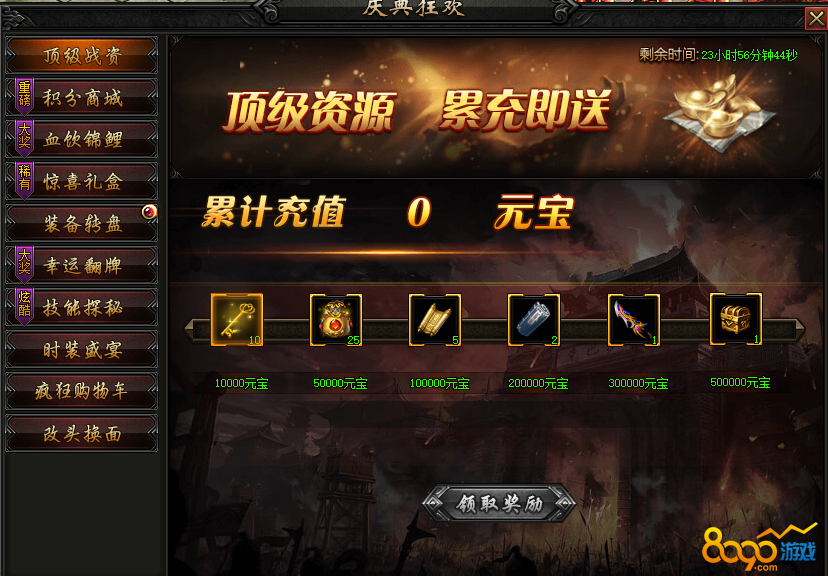Claim rewards with the 领取奖励 button

(x=499, y=503)
